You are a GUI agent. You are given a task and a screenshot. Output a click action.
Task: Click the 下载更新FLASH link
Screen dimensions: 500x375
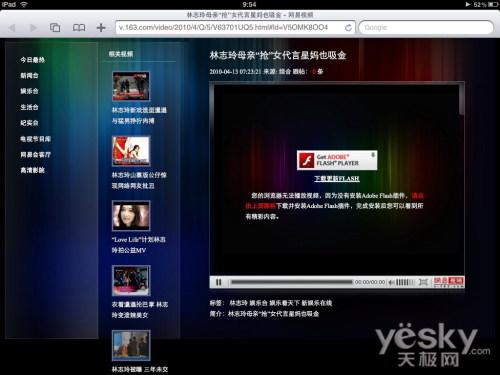pos(337,178)
